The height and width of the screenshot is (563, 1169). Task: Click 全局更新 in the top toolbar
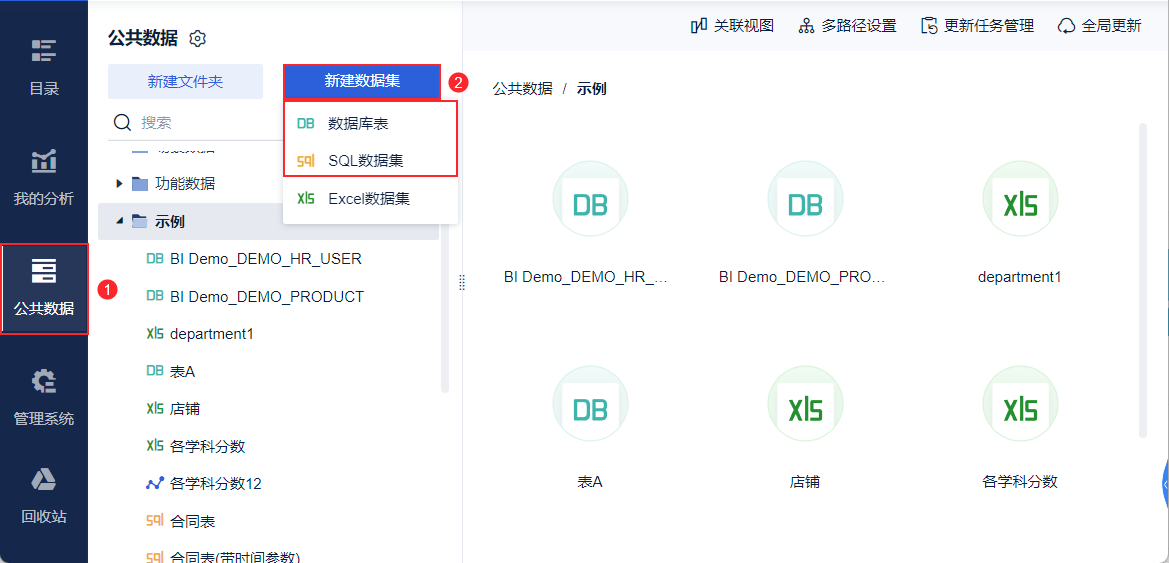(1099, 26)
